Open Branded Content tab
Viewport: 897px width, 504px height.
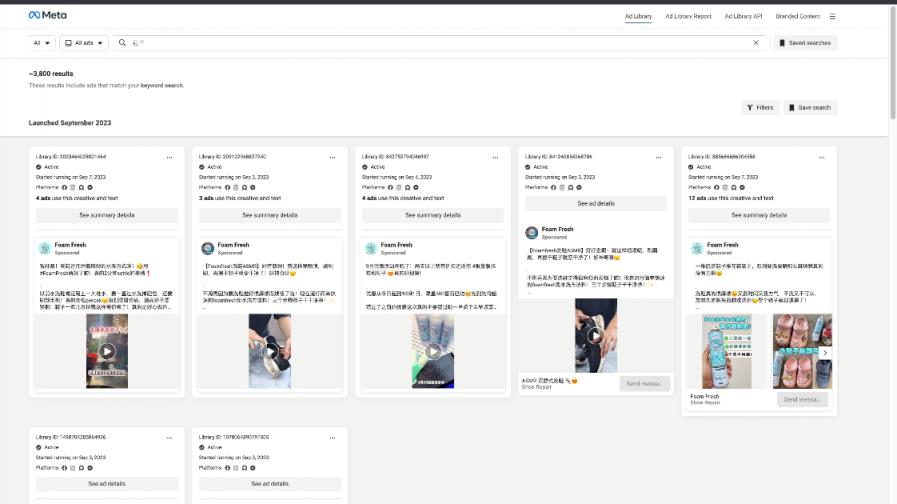(x=797, y=17)
